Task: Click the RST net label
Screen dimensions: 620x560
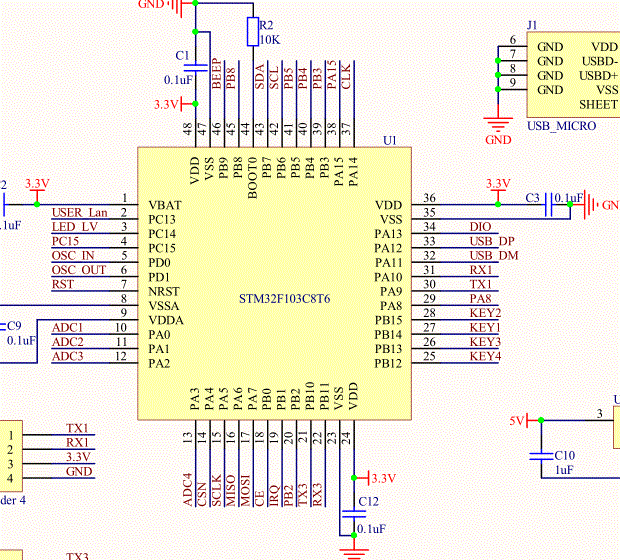Action: (x=62, y=284)
